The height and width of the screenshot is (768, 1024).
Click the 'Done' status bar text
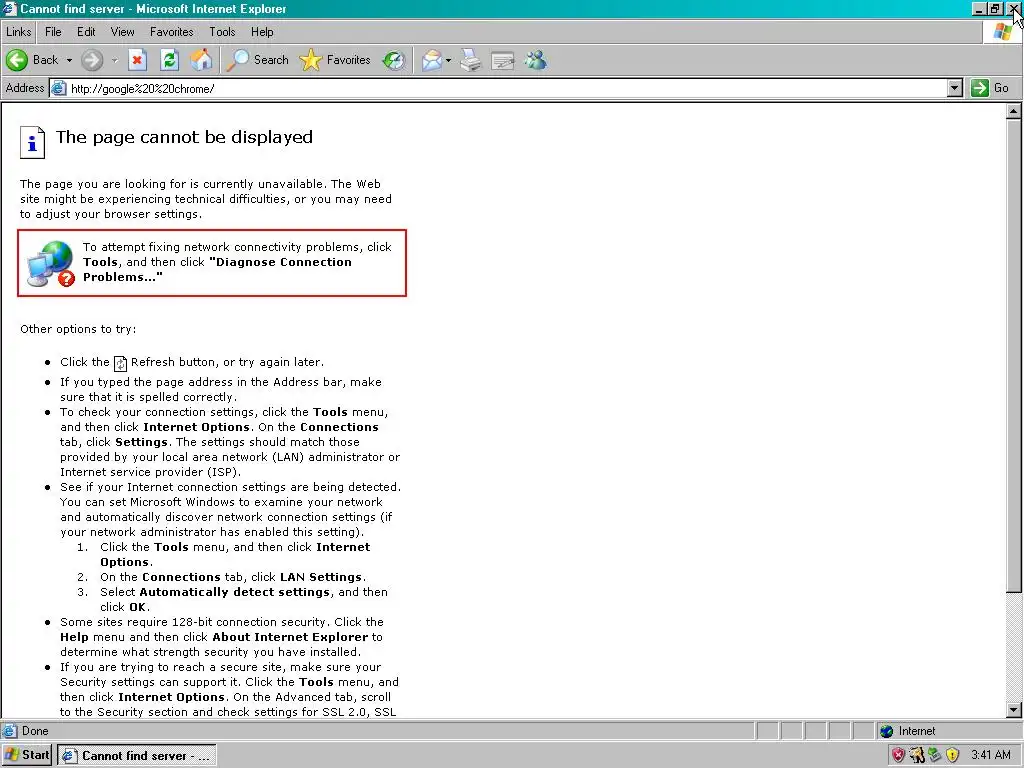pyautogui.click(x=35, y=731)
